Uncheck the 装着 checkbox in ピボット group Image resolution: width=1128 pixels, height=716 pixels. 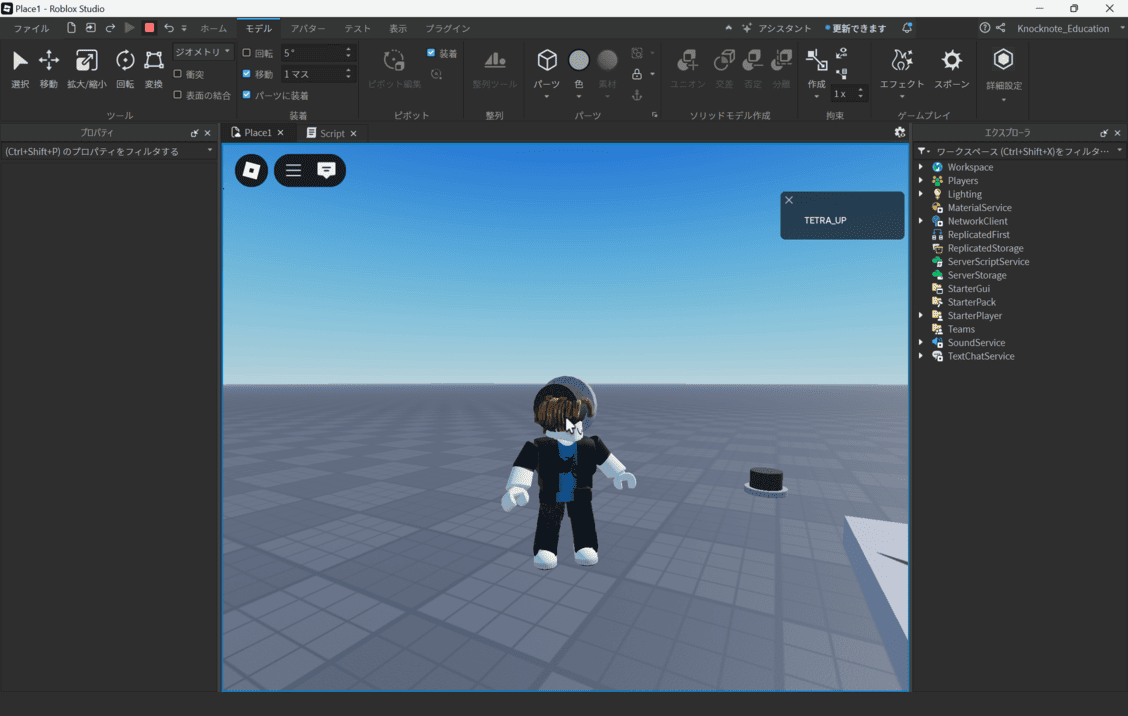431,53
